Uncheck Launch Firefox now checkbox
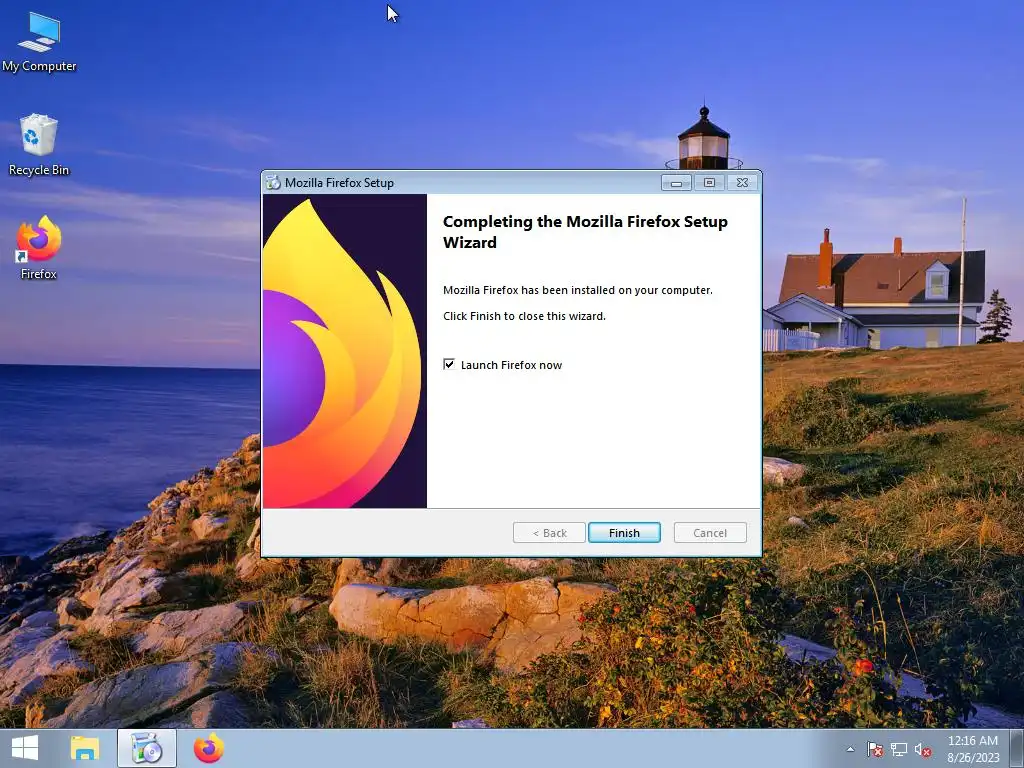Viewport: 1024px width, 768px height. pyautogui.click(x=449, y=364)
